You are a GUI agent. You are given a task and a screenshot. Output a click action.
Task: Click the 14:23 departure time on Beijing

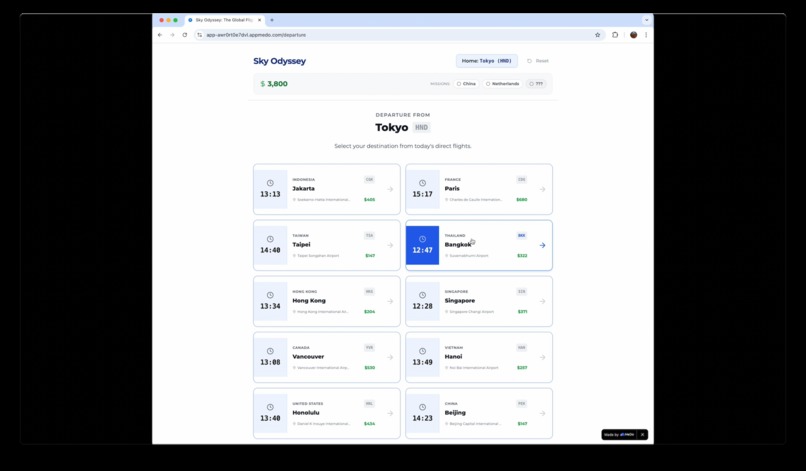[x=423, y=419]
